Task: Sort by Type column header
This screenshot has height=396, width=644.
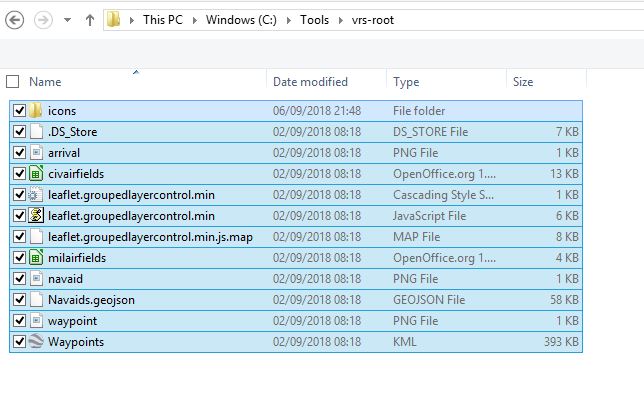Action: (x=406, y=82)
